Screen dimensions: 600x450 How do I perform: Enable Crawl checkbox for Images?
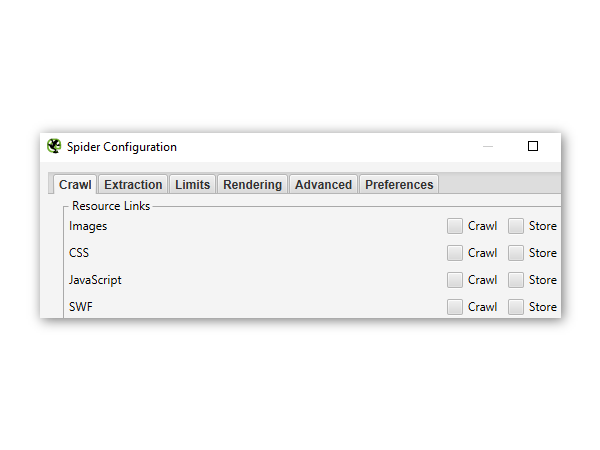[x=455, y=226]
